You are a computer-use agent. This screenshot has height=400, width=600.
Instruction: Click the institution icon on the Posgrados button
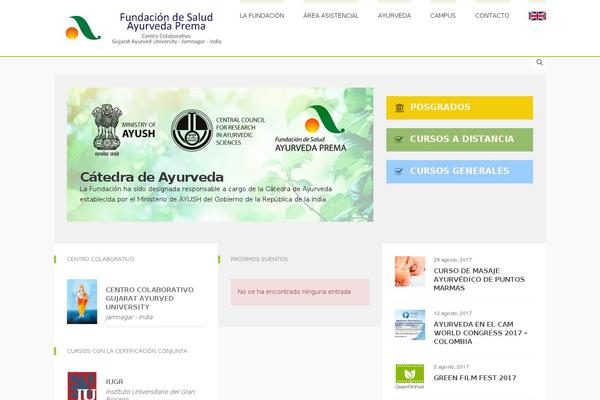(x=399, y=108)
